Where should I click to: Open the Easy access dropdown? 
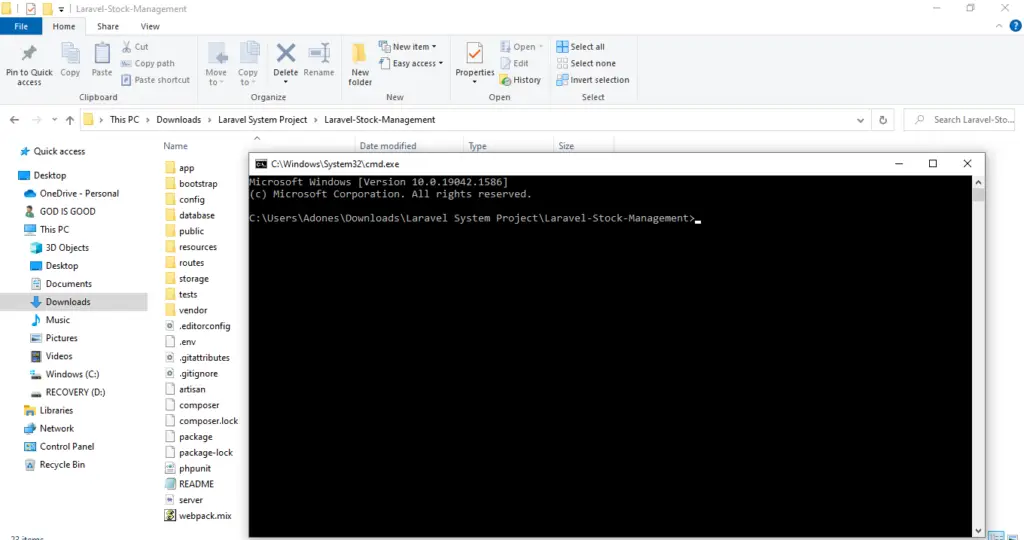[x=417, y=64]
